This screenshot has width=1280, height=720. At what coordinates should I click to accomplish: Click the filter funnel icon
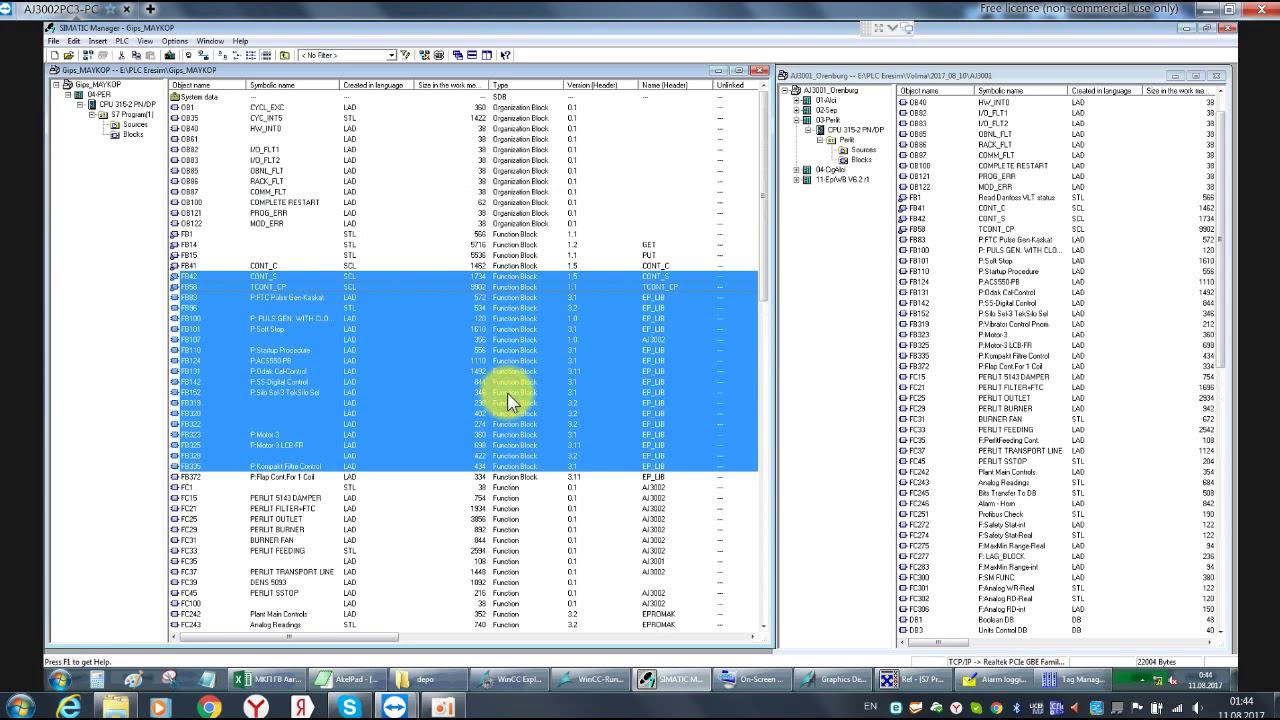405,55
